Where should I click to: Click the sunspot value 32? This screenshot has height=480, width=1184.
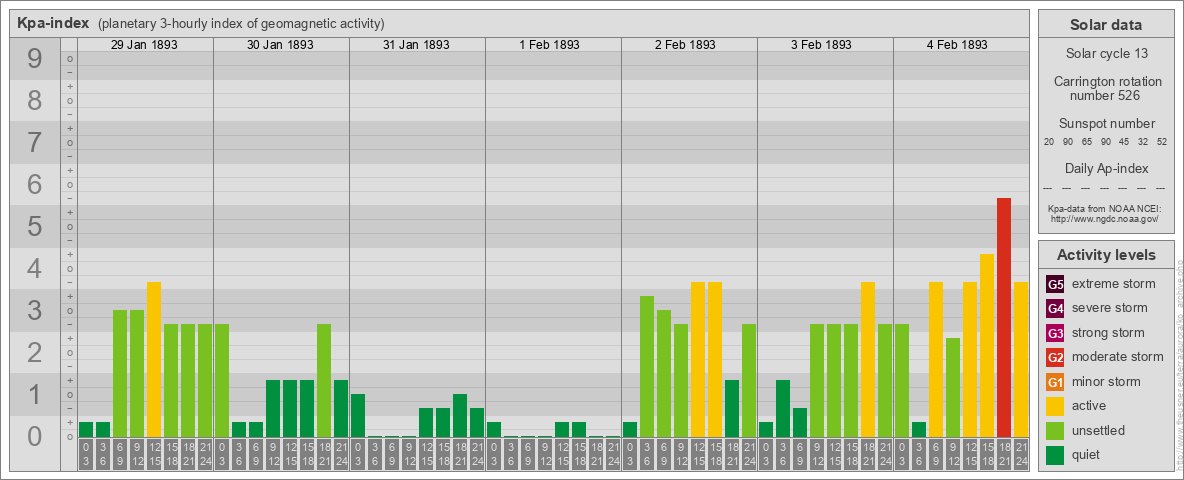1143,142
